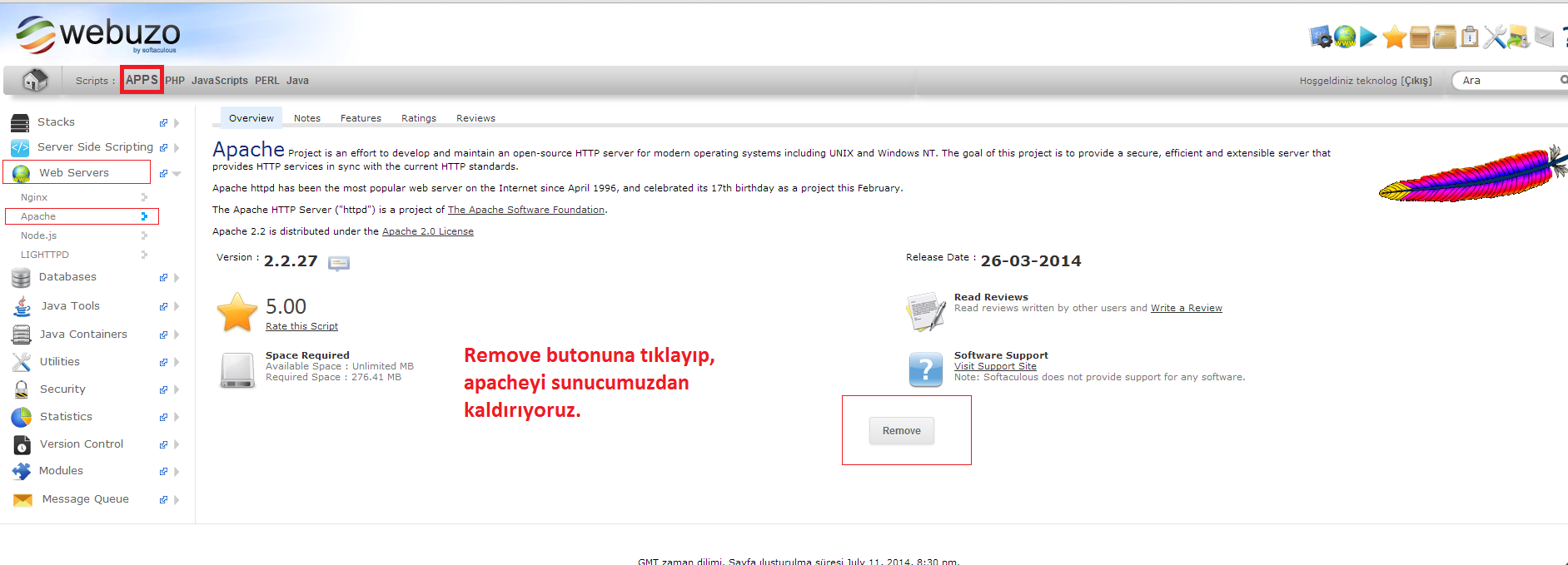Open the changelog icon next to version 2.2.27
The height and width of the screenshot is (565, 1568).
pyautogui.click(x=339, y=264)
